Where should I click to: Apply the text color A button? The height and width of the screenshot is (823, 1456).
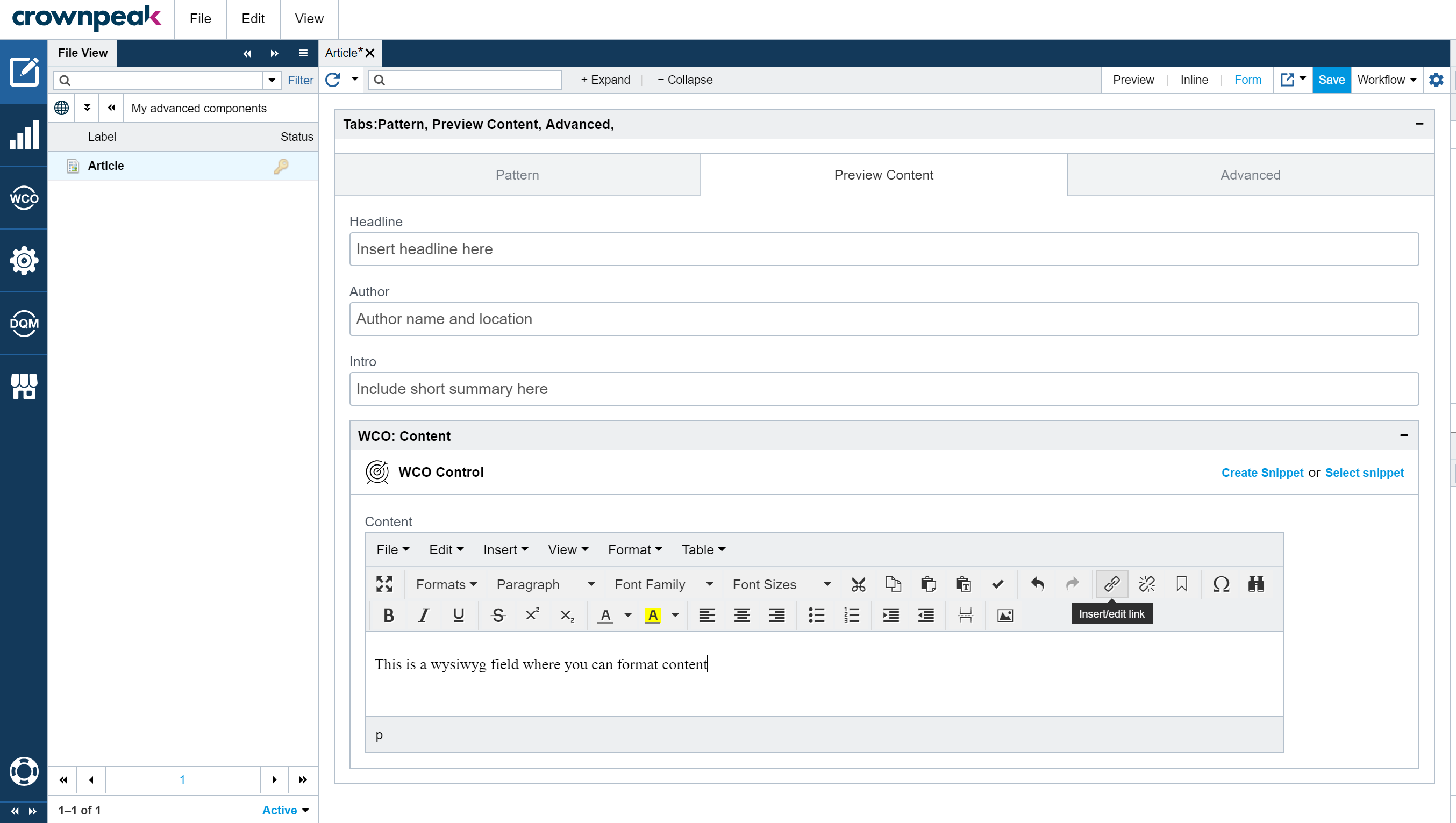[x=605, y=615]
